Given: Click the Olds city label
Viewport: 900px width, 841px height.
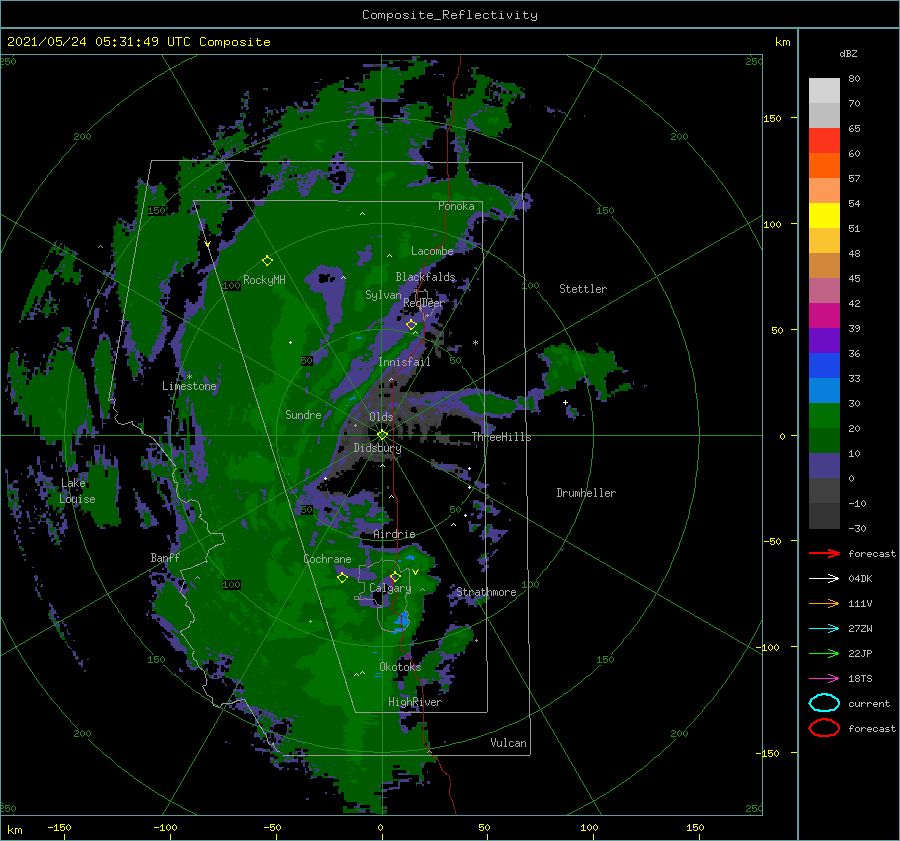Looking at the screenshot, I should click(381, 417).
